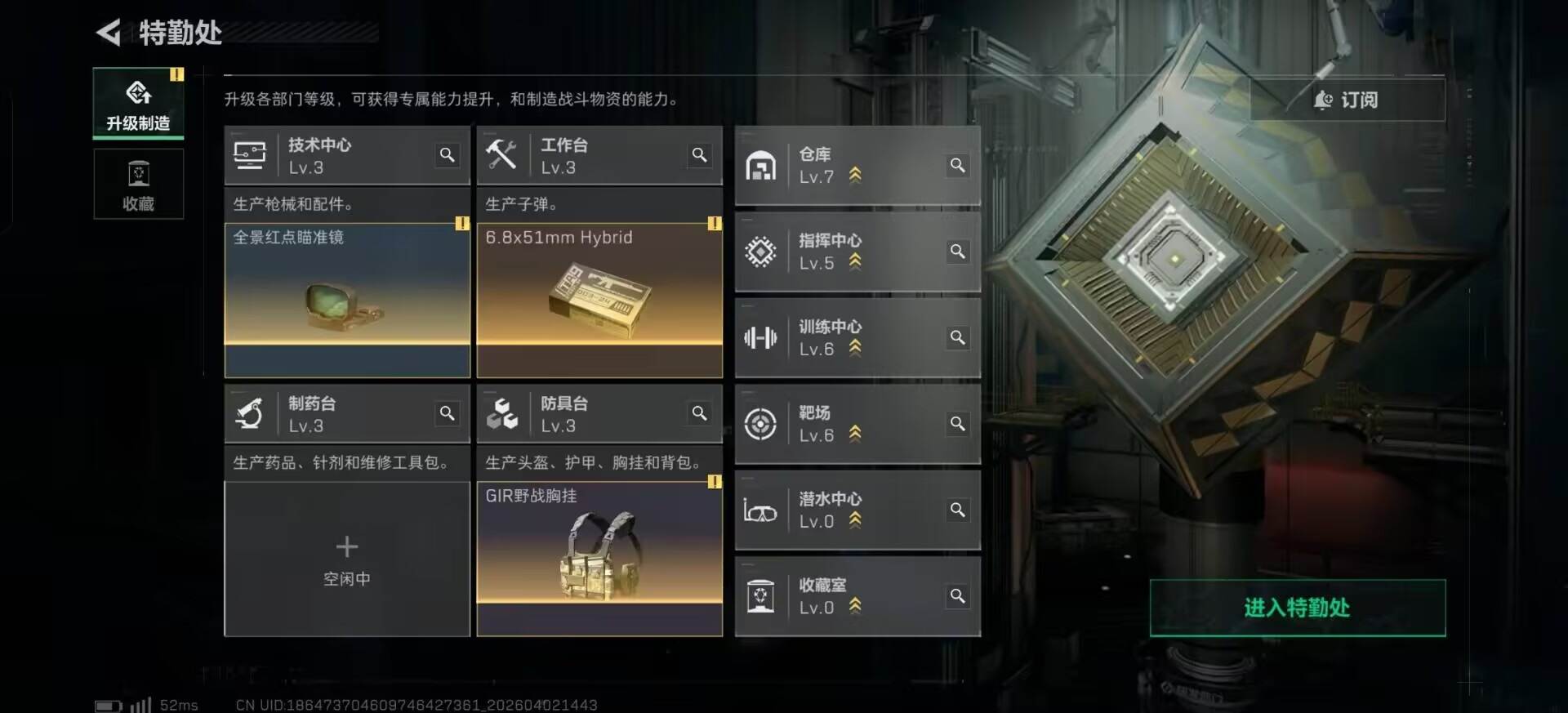Click the 指挥中心 department emblem icon

(x=760, y=252)
